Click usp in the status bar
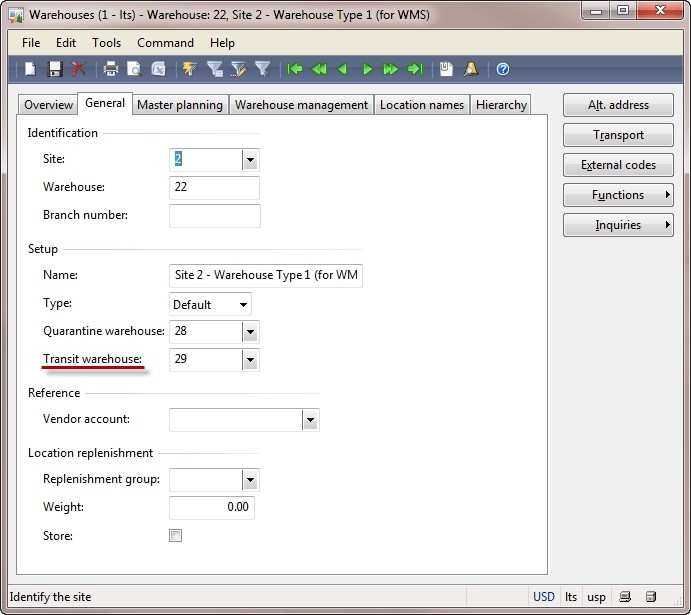This screenshot has width=691, height=615. (596, 596)
